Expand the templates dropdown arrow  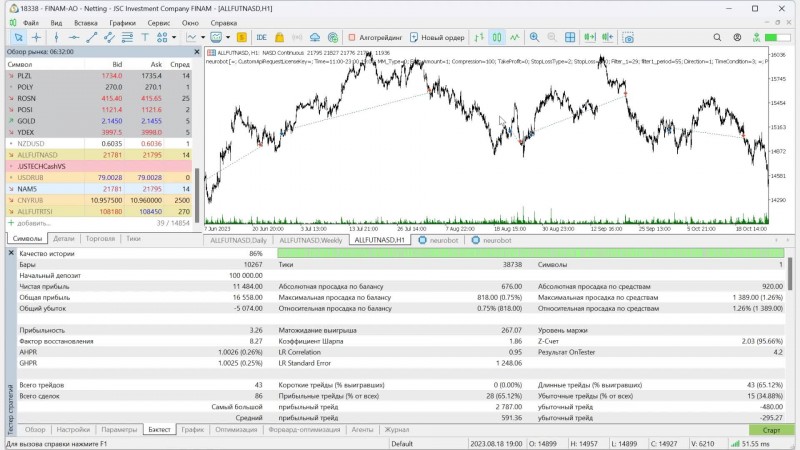228,37
